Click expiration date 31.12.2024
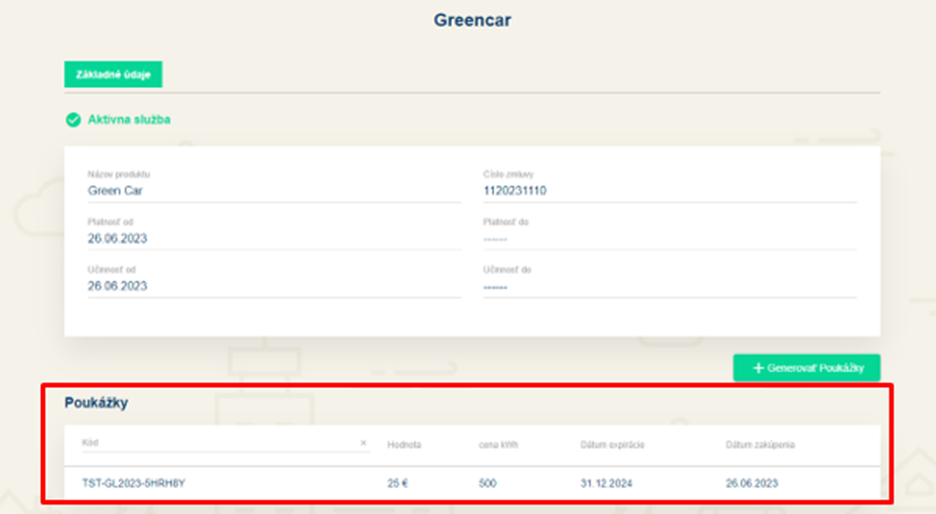936x514 pixels. tap(606, 483)
